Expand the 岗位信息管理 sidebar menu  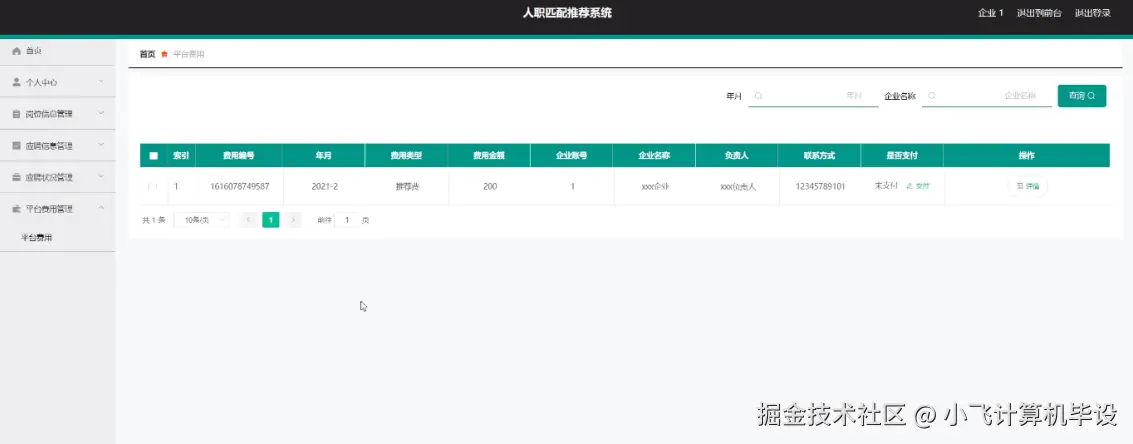click(x=58, y=114)
